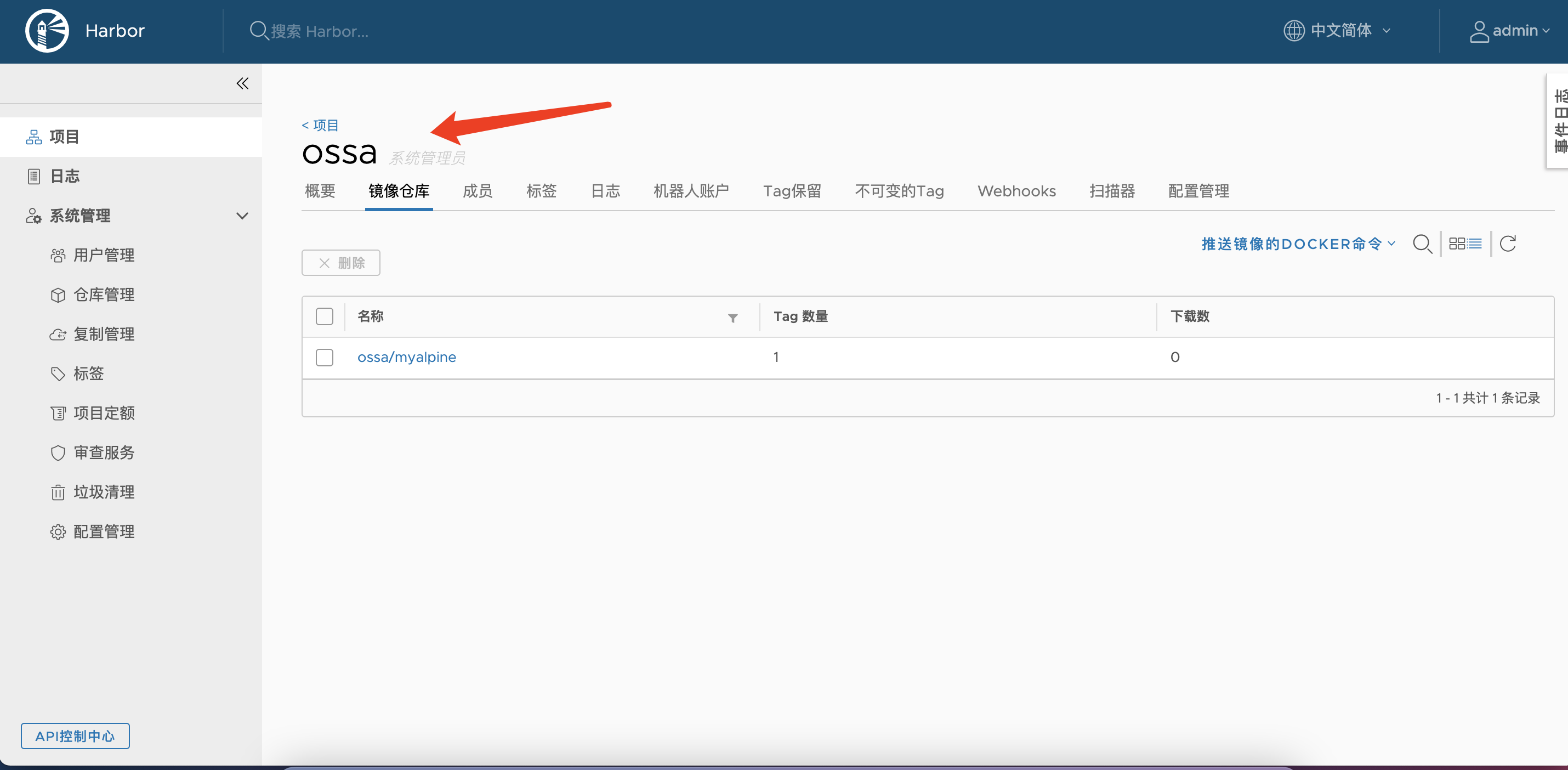Viewport: 1568px width, 770px height.
Task: Switch to the 概要 tab
Action: coord(320,191)
